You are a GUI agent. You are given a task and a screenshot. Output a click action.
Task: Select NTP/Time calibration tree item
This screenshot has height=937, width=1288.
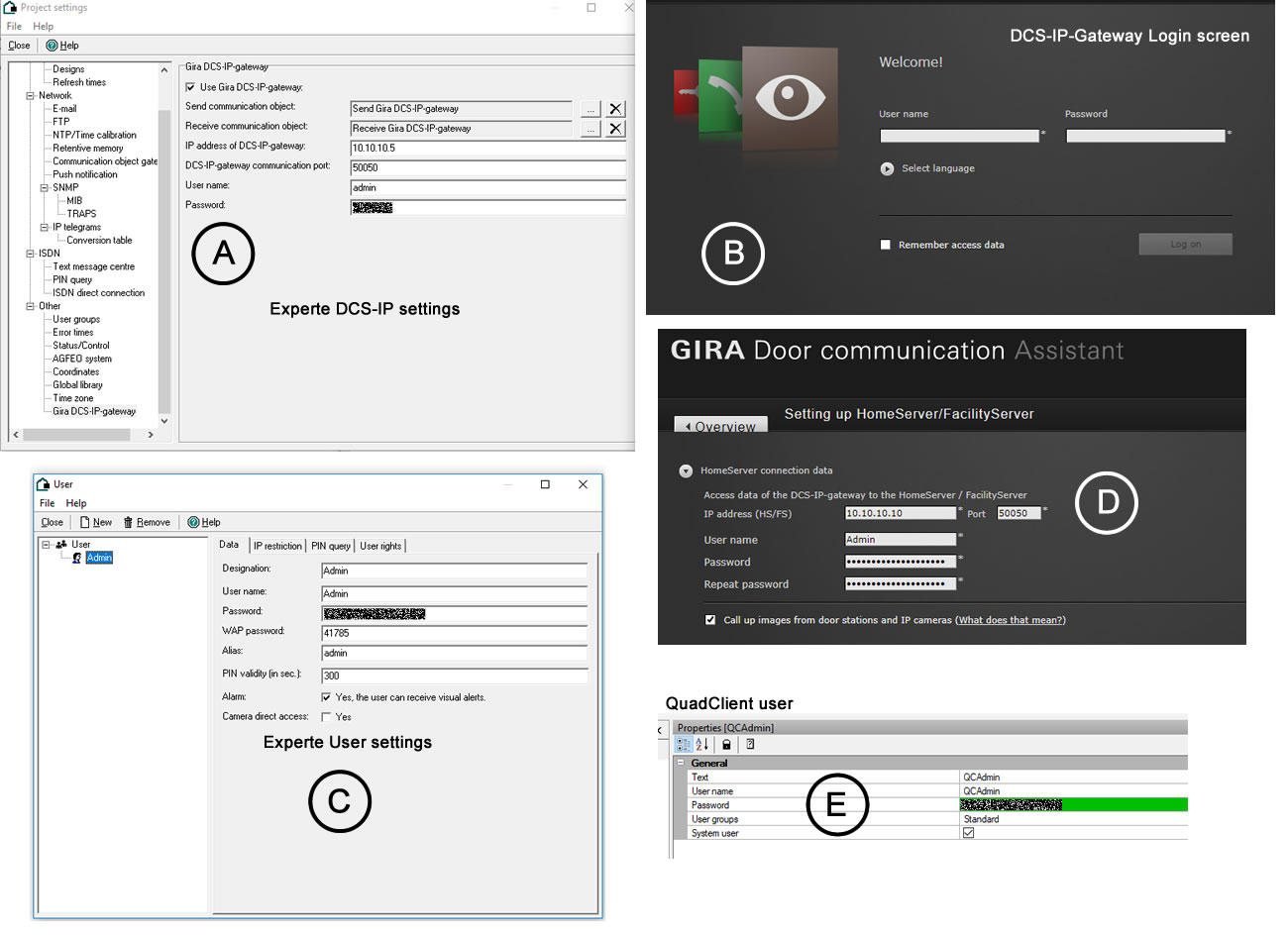tap(94, 135)
